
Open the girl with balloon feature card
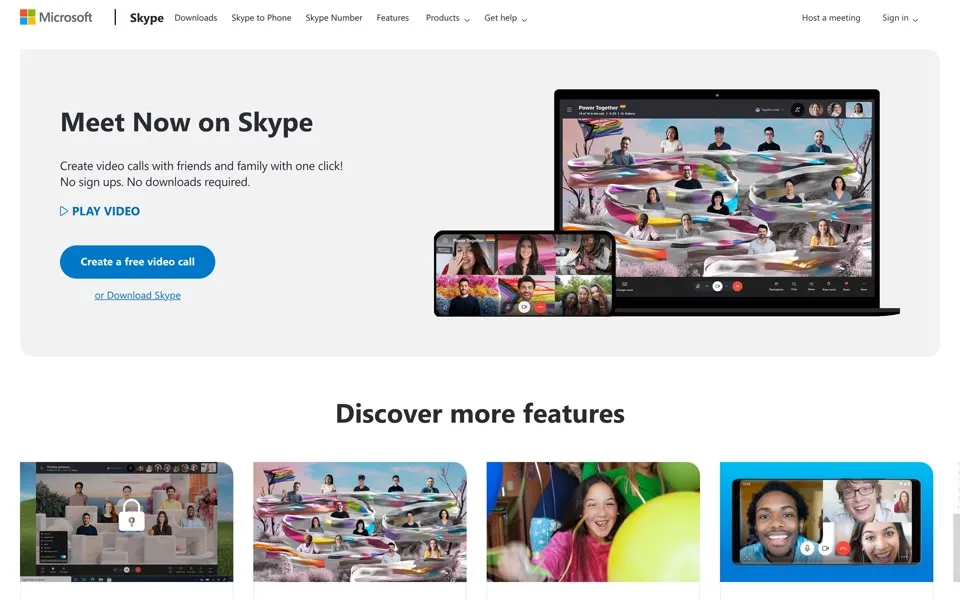pyautogui.click(x=593, y=522)
